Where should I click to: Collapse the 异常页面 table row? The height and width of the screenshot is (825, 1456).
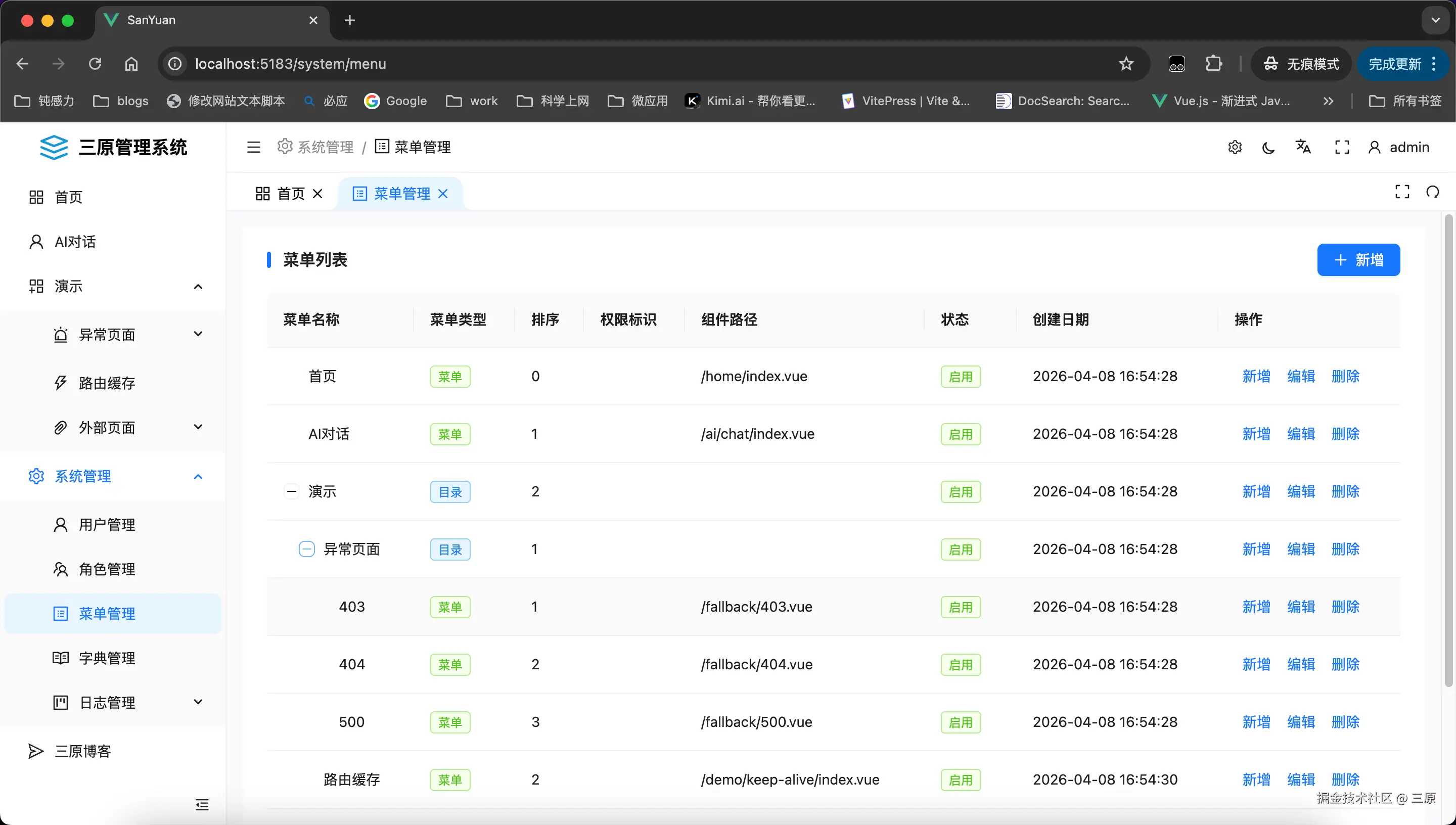pos(307,548)
